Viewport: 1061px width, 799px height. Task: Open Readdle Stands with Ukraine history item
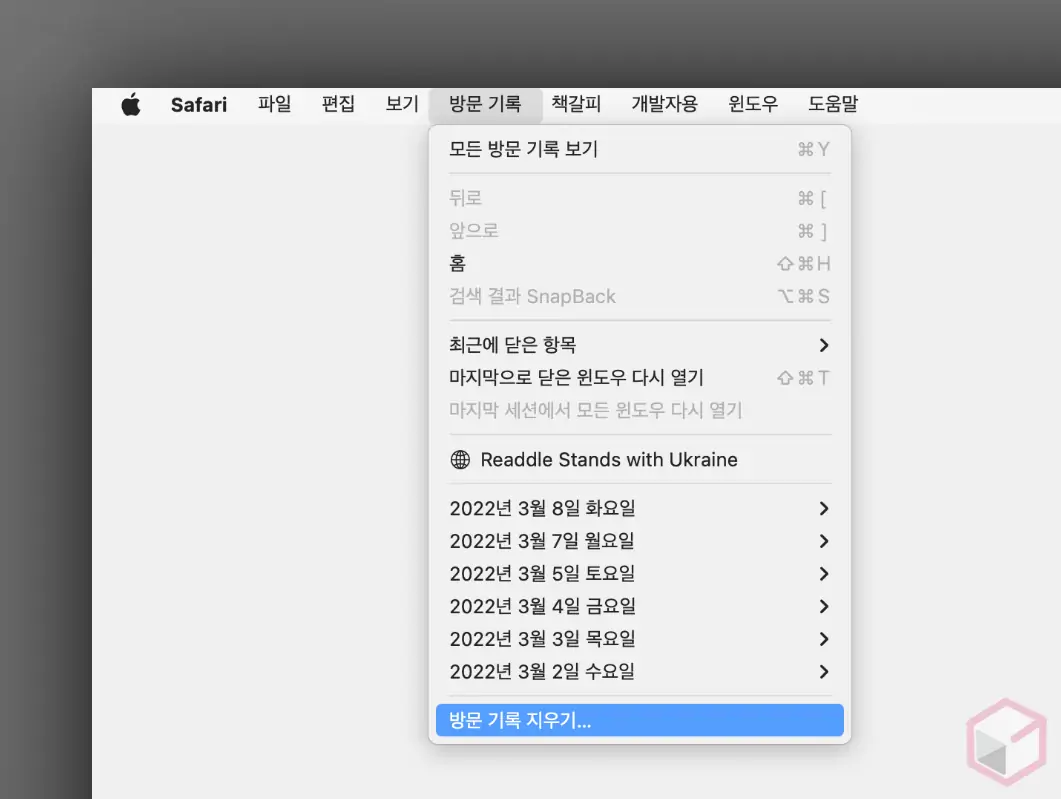(x=639, y=459)
